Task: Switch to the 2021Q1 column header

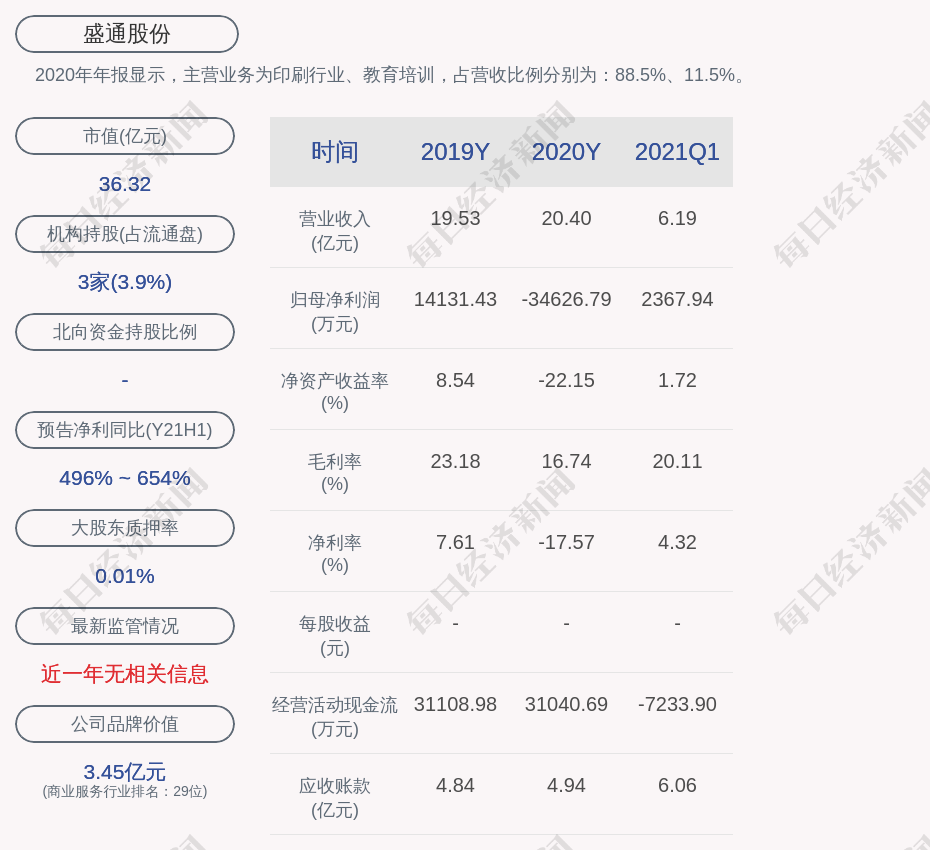Action: [677, 152]
